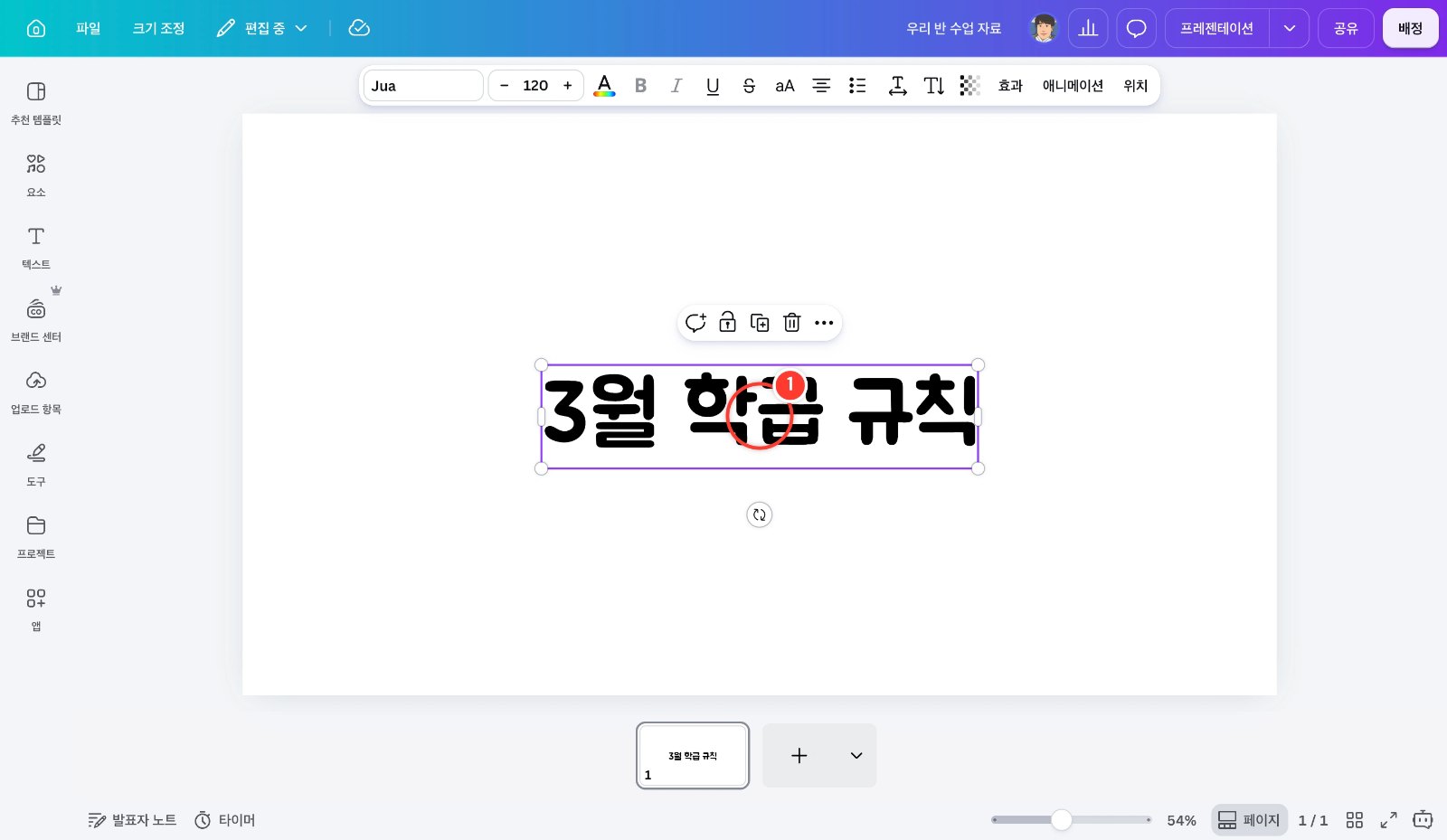1447x840 pixels.
Task: Open the 파일 menu
Action: click(89, 28)
